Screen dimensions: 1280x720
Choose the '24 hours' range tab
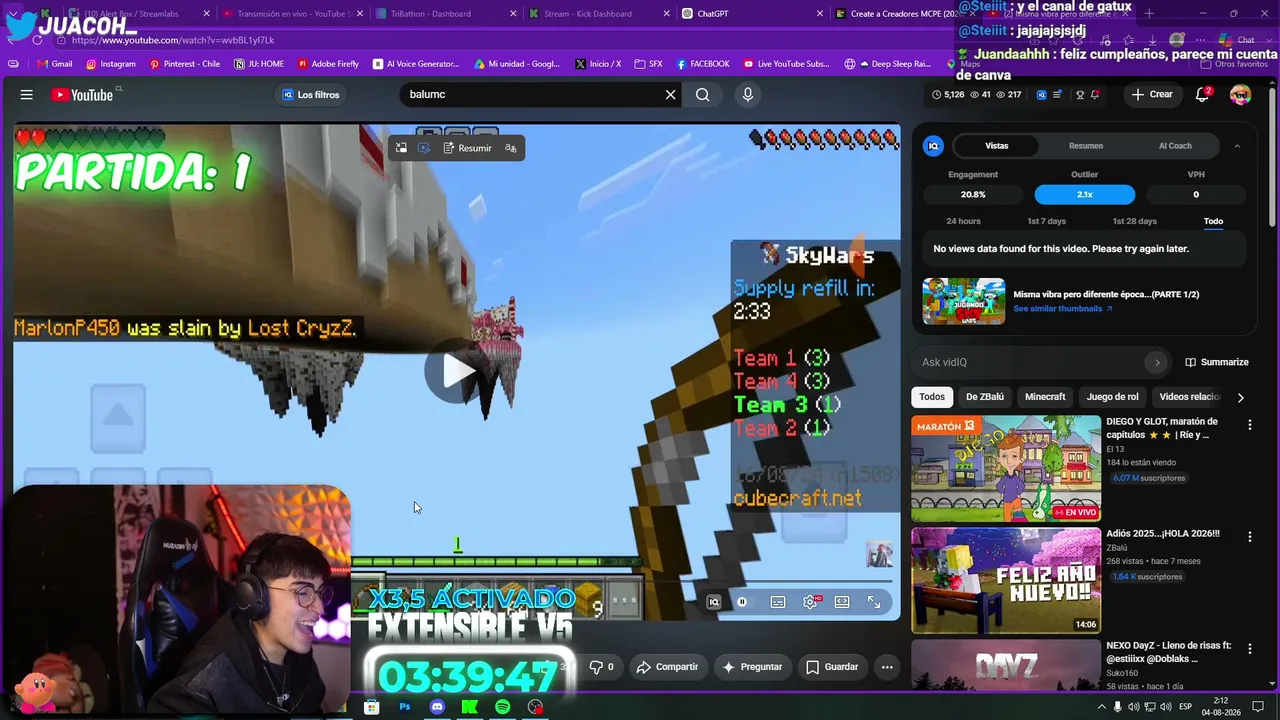(963, 221)
